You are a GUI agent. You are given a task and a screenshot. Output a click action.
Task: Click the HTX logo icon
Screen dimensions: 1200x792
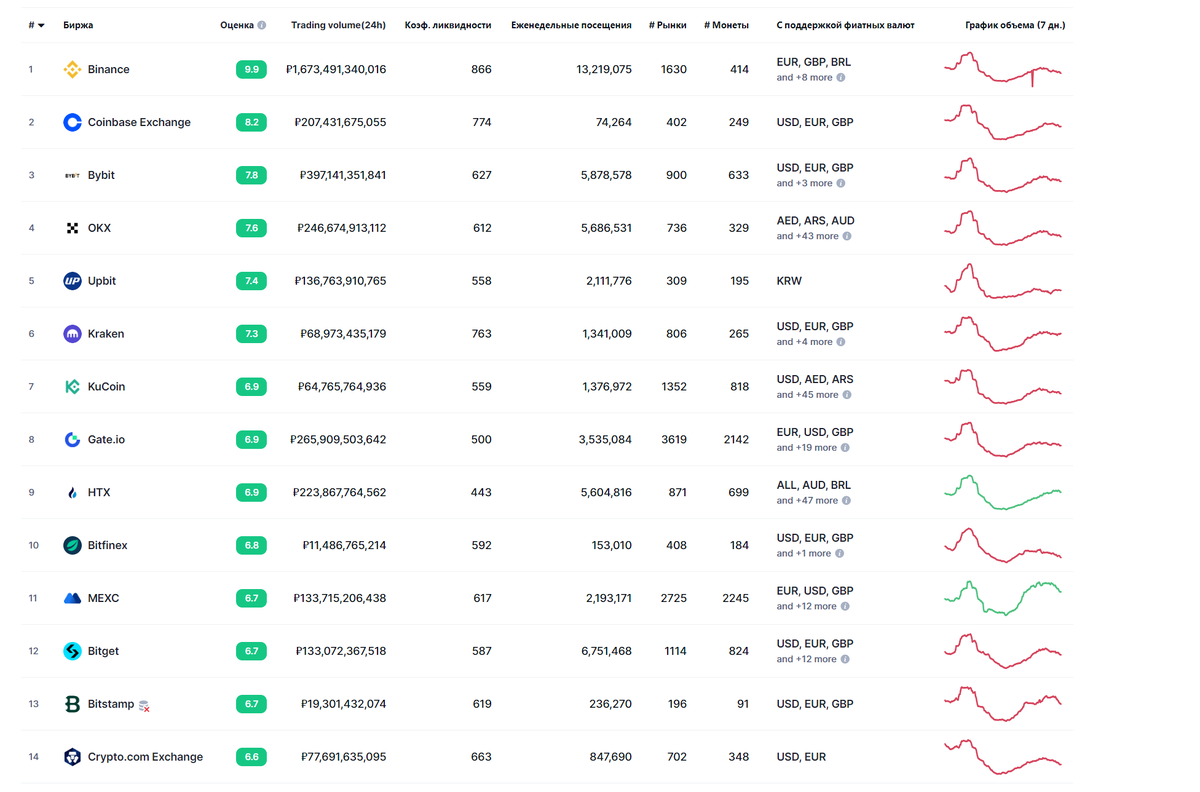[72, 493]
